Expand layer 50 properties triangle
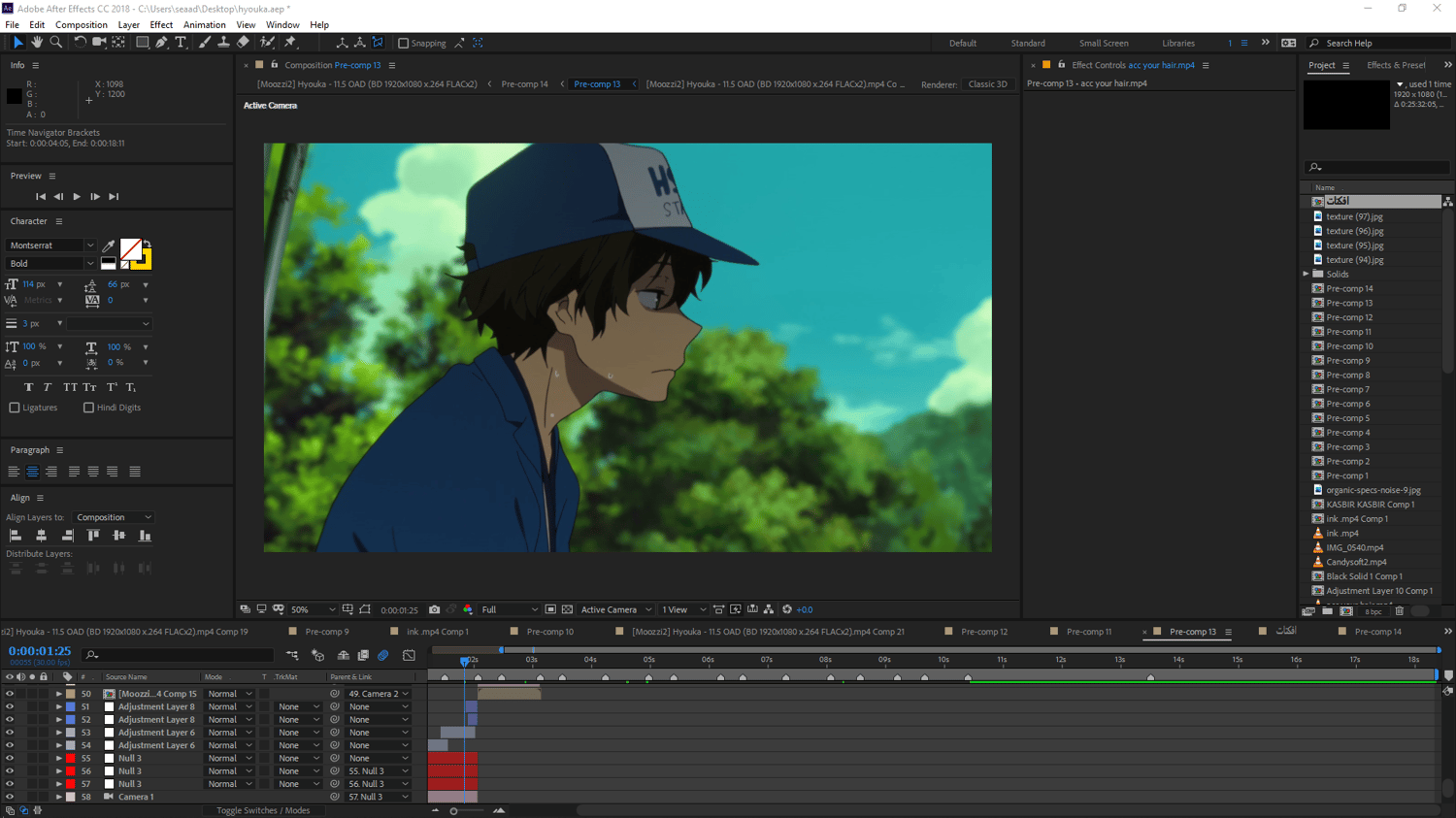1456x818 pixels. tap(58, 694)
